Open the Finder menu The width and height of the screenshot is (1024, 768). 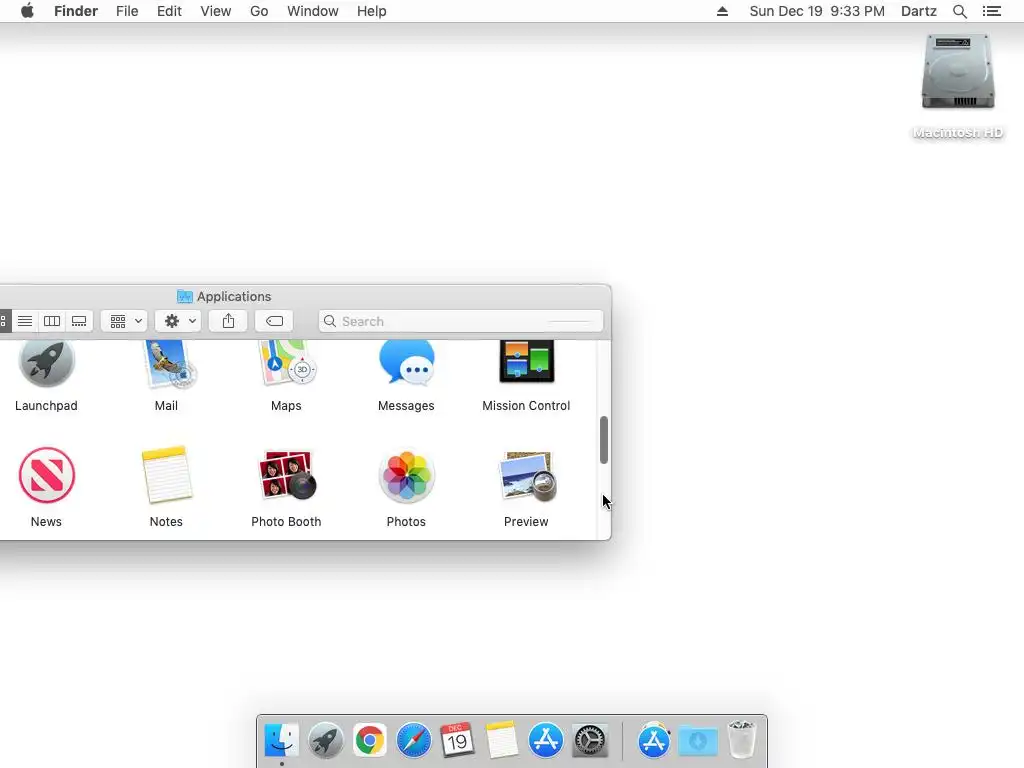pyautogui.click(x=76, y=11)
